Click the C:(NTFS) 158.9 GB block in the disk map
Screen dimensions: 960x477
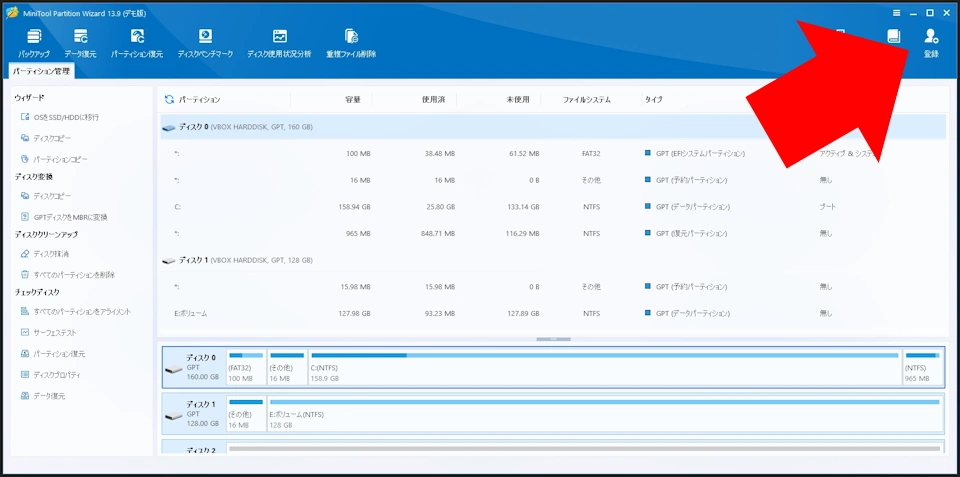[x=605, y=367]
